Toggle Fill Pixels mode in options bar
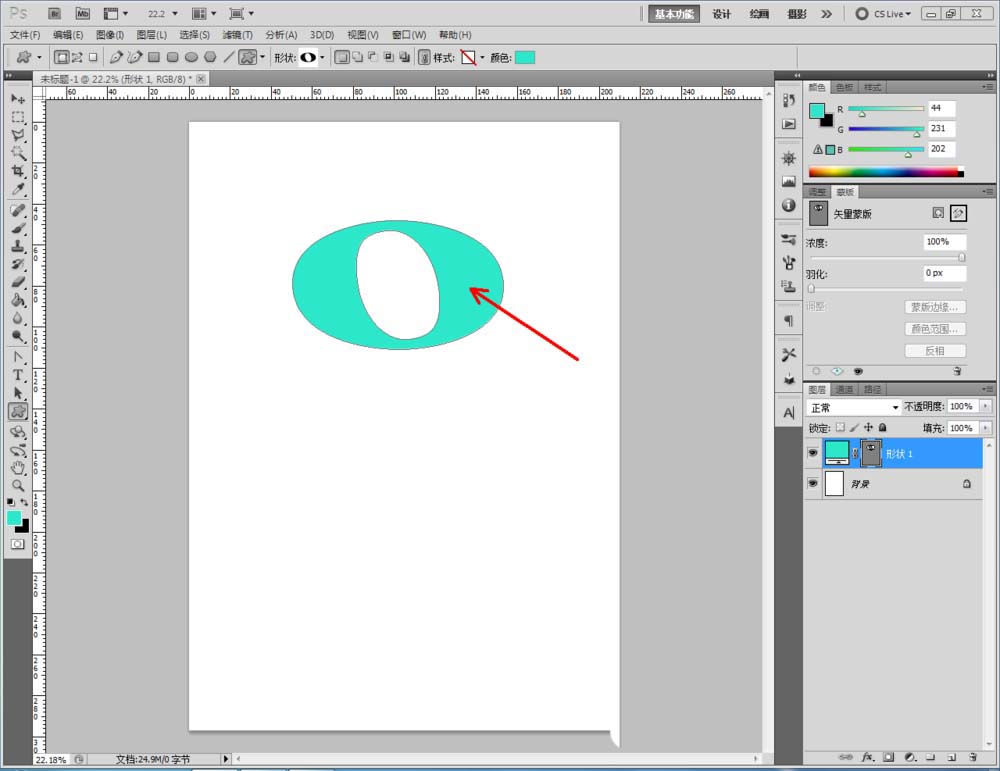 93,57
